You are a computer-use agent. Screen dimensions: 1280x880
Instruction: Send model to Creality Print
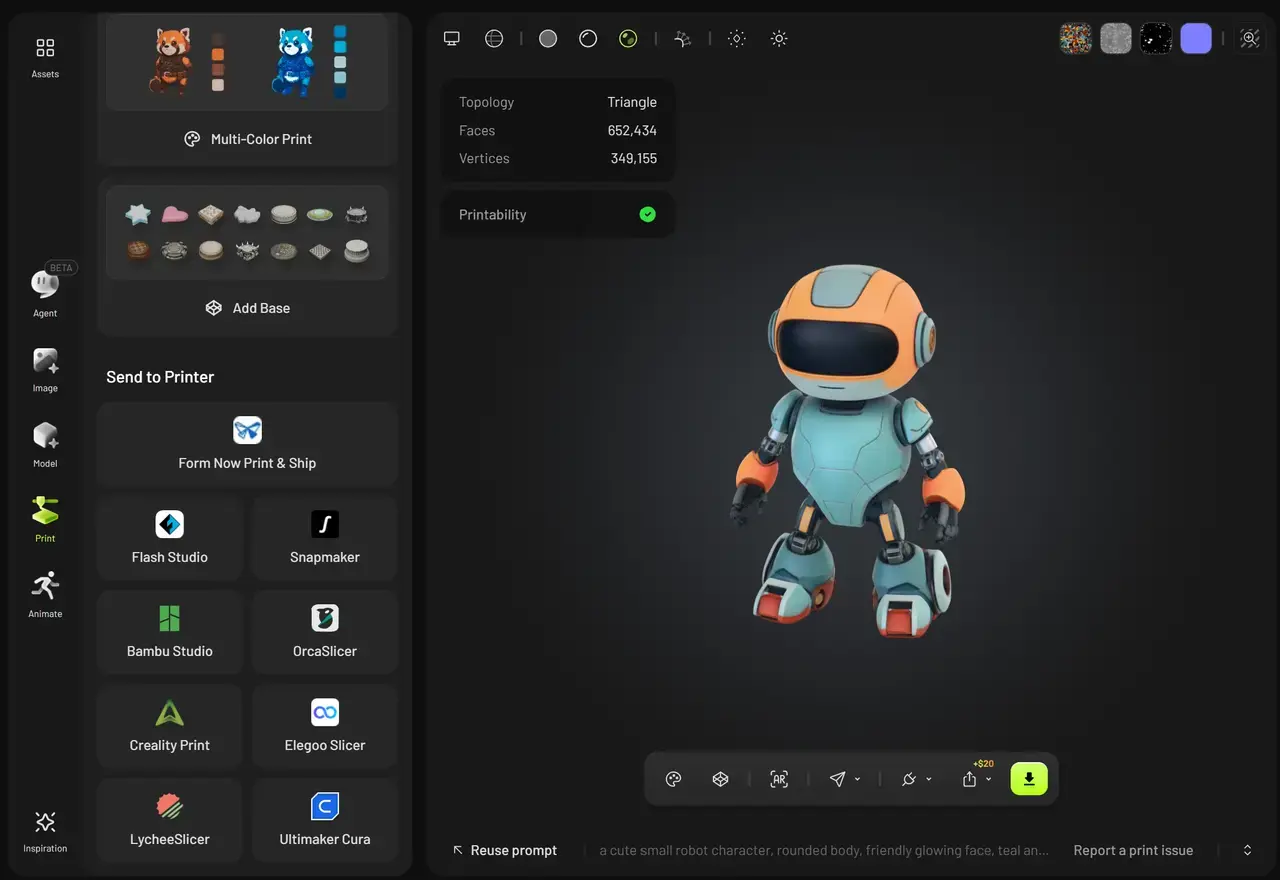tap(170, 726)
